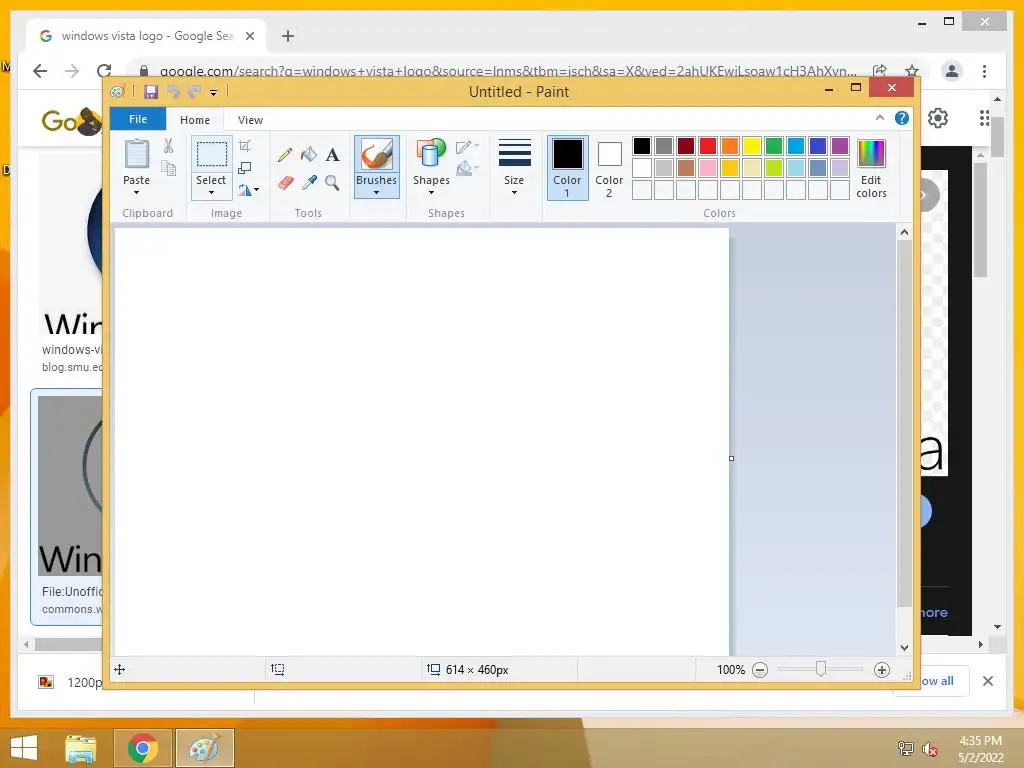Open the Shape outline dropdown
The height and width of the screenshot is (768, 1024).
(x=468, y=146)
